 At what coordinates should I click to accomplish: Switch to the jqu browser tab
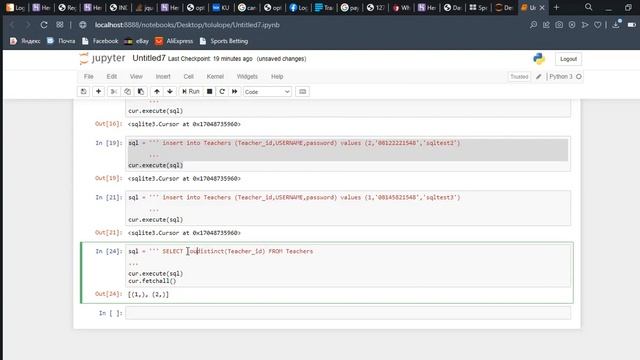click(144, 7)
